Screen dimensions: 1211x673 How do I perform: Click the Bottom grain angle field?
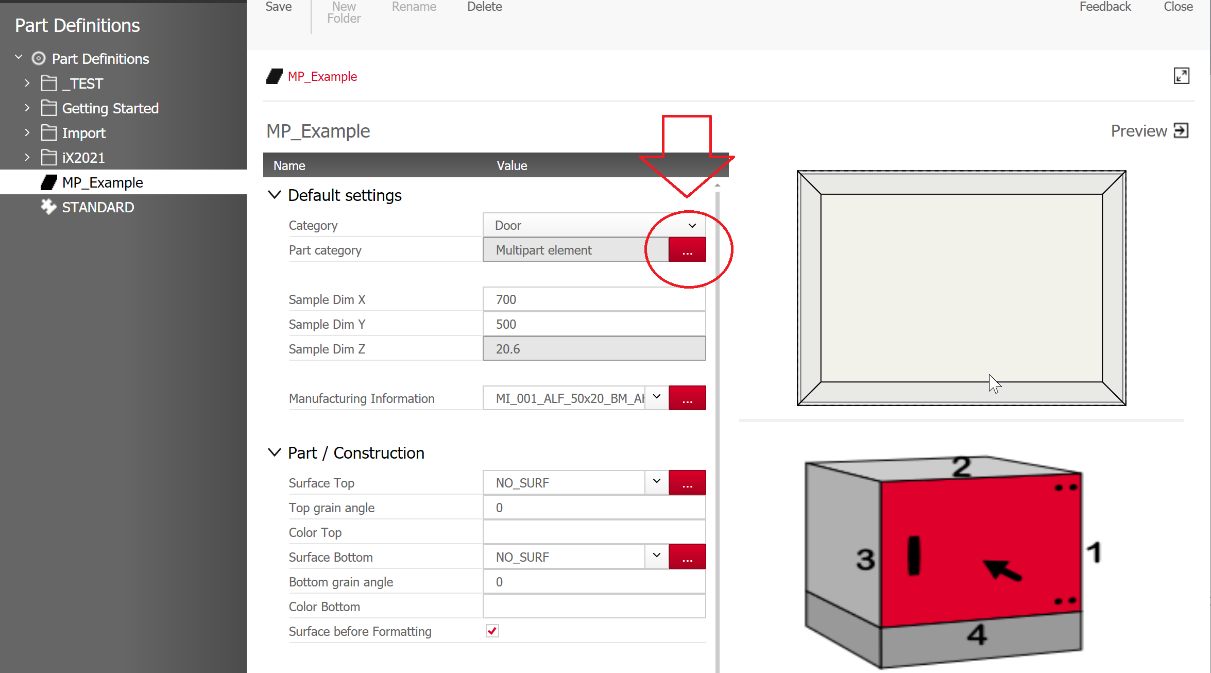click(594, 582)
